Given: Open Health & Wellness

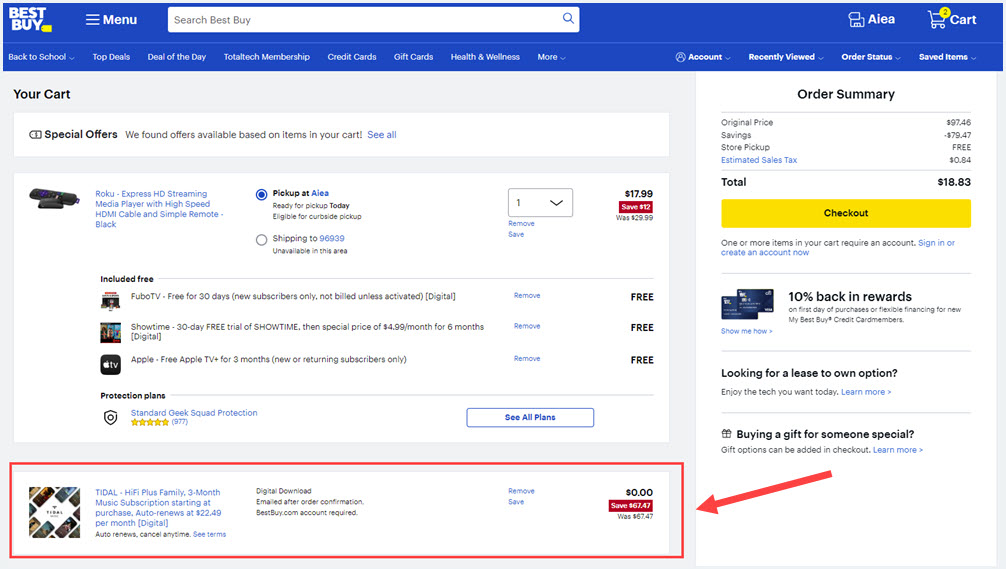Looking at the screenshot, I should [x=485, y=57].
